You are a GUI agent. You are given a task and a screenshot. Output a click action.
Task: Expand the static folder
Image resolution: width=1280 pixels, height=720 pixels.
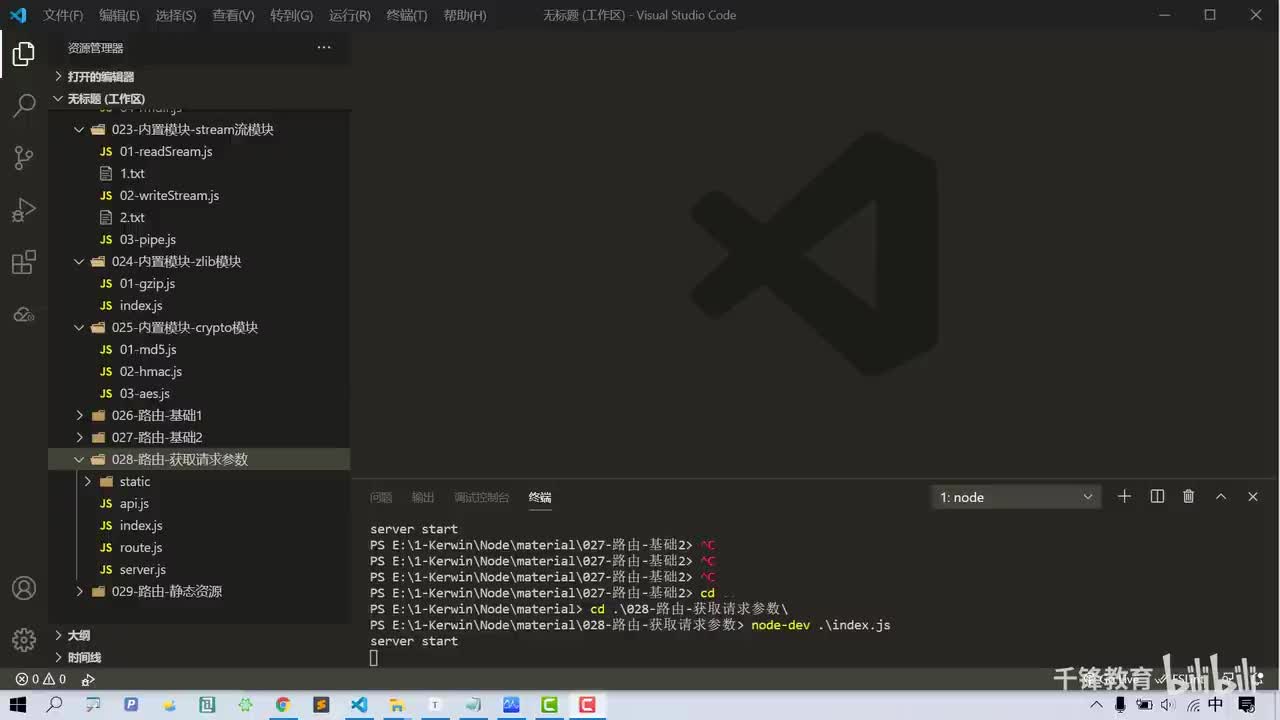199,481
